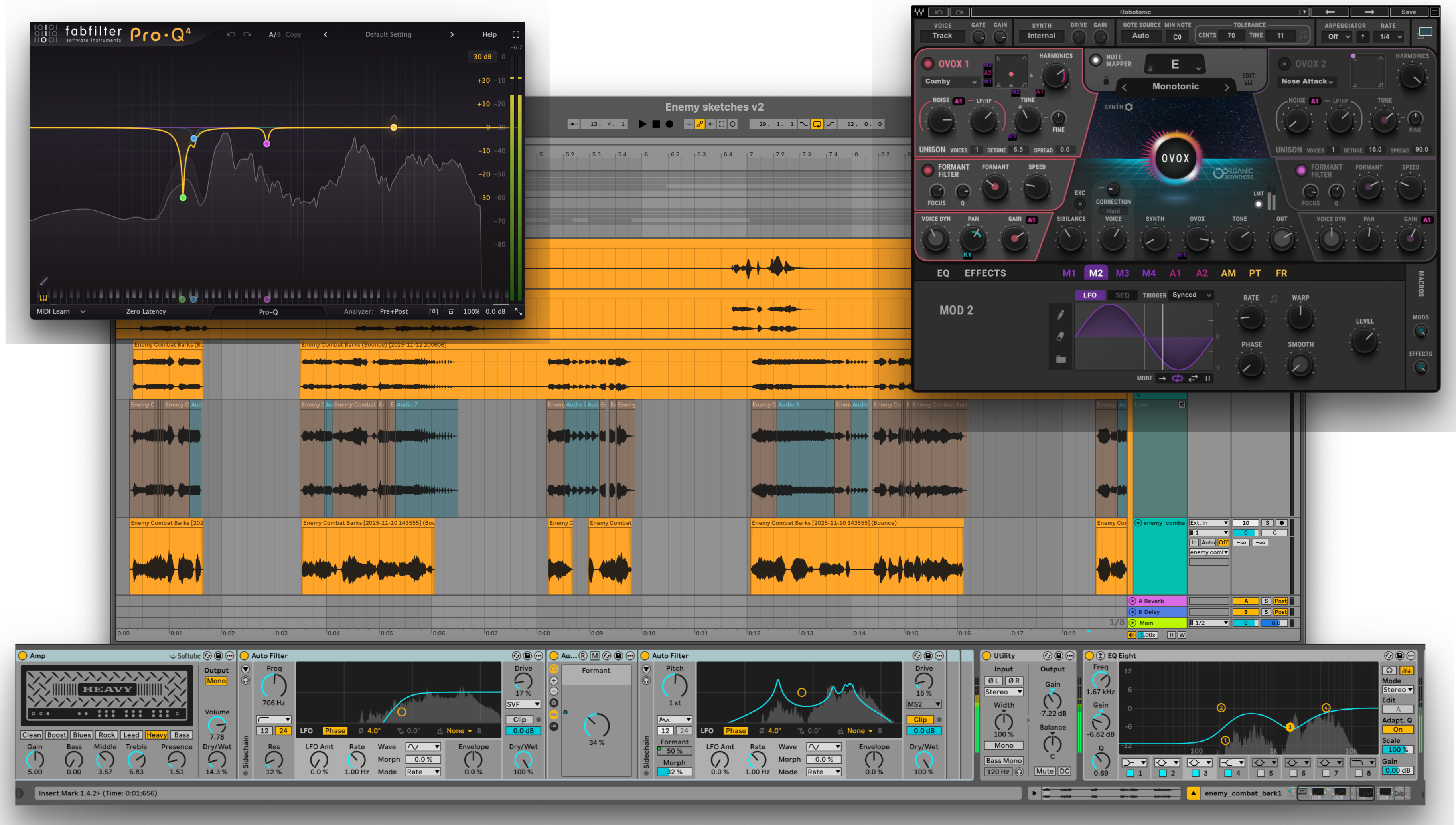
Task: Click the Save button in OVOX header
Action: click(1409, 12)
